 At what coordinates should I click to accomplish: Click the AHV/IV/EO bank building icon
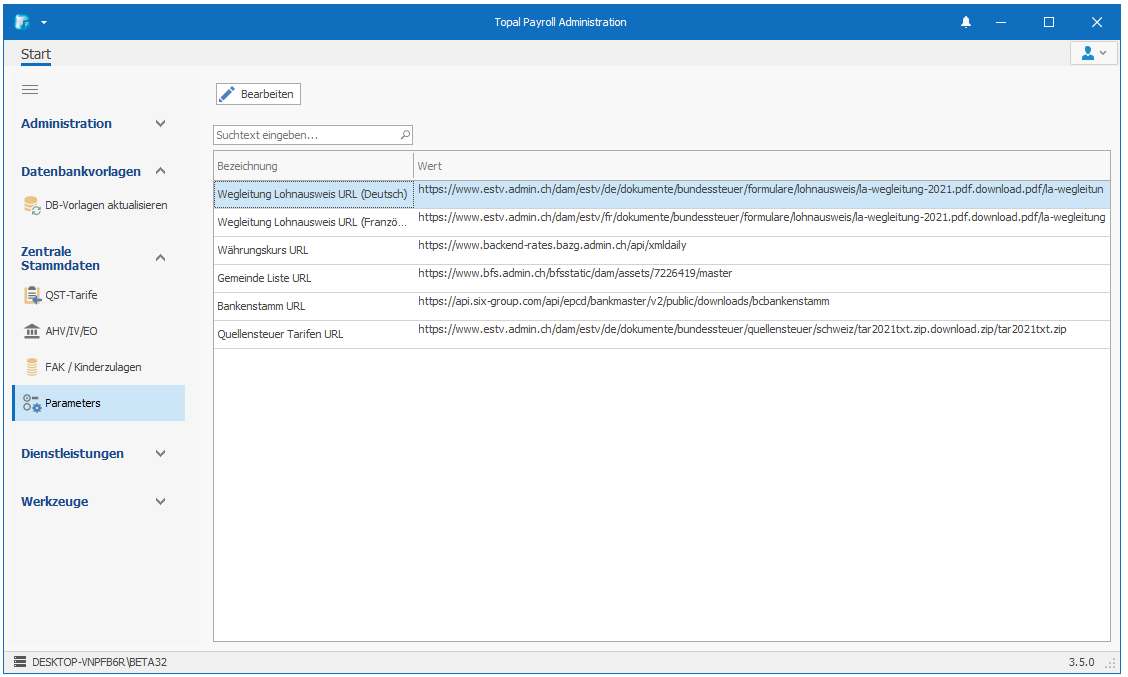point(32,331)
